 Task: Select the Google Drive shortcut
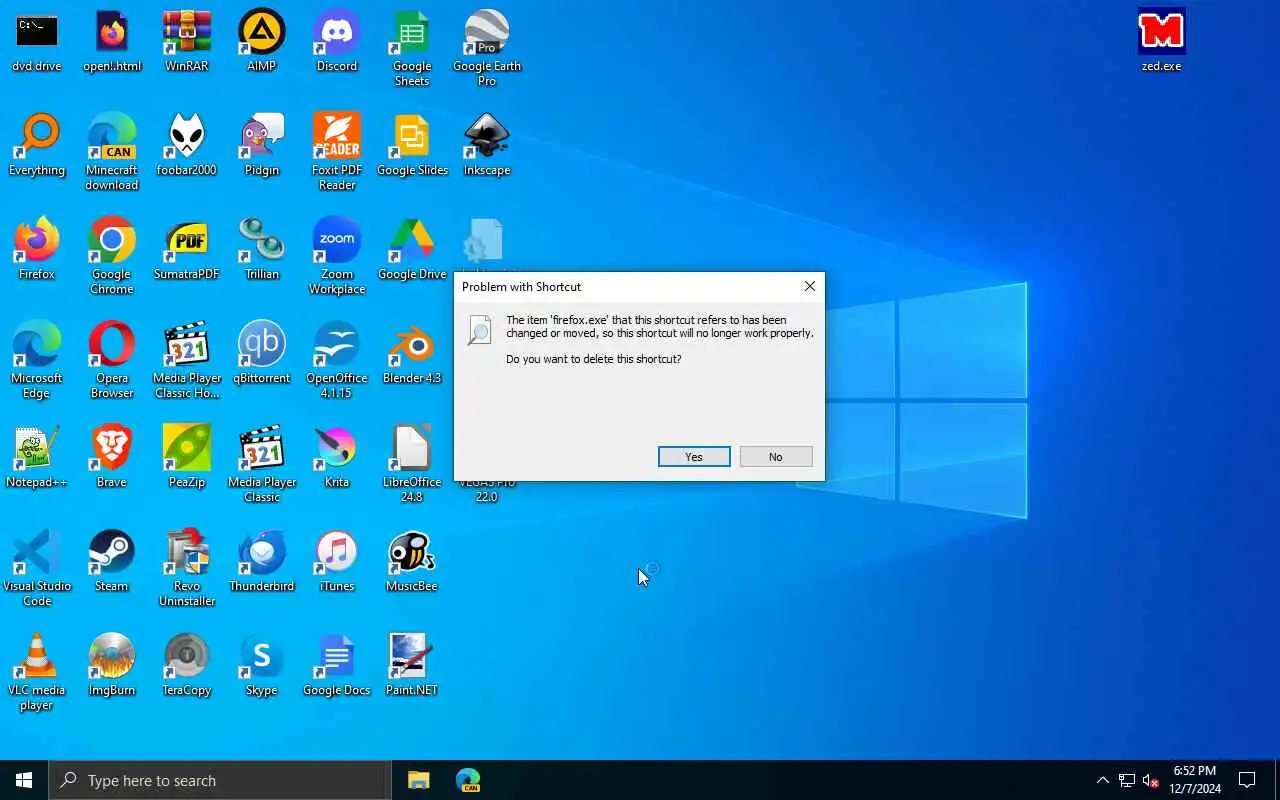point(412,250)
